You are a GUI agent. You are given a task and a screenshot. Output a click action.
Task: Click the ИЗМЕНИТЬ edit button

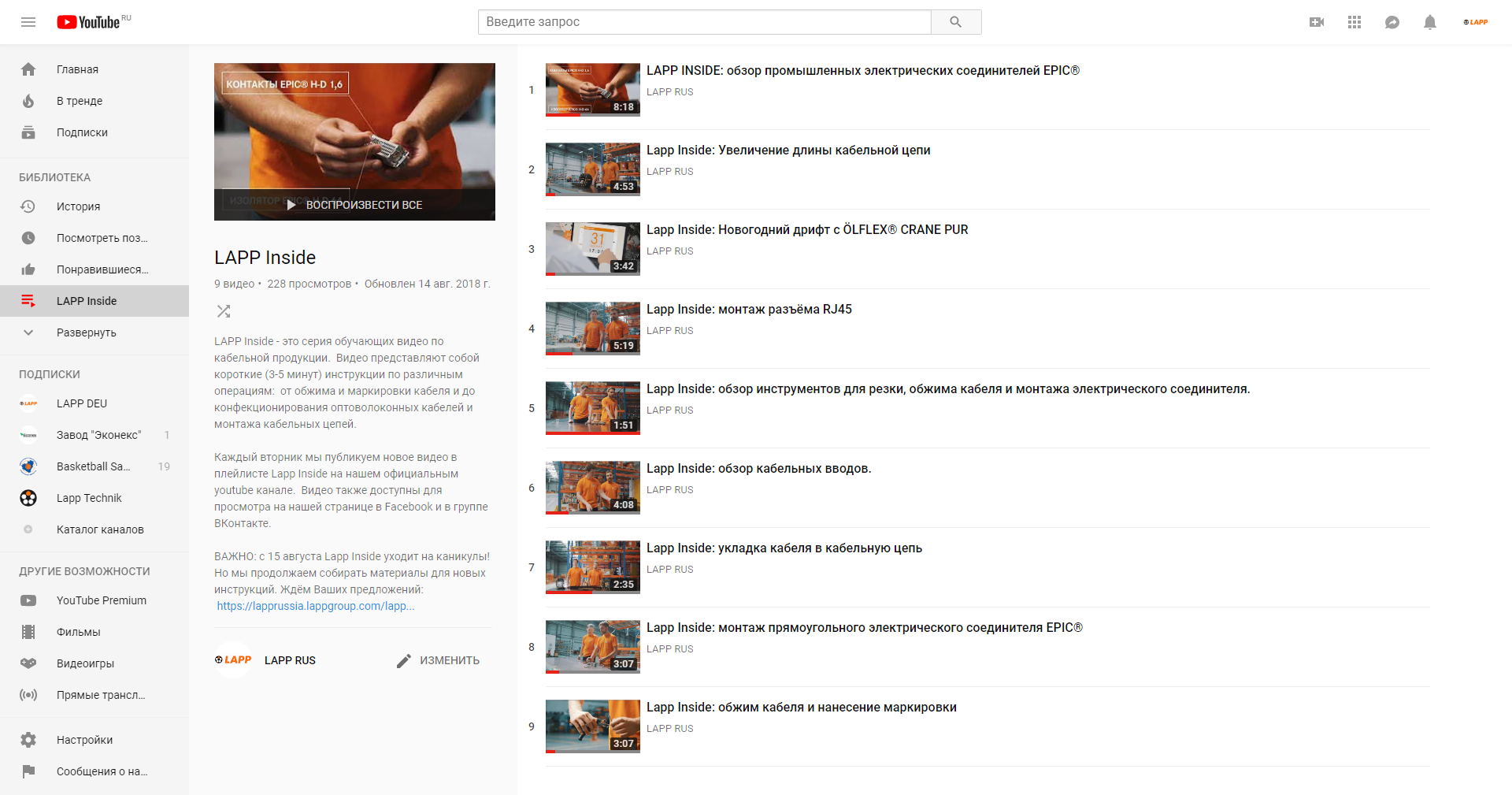point(438,660)
